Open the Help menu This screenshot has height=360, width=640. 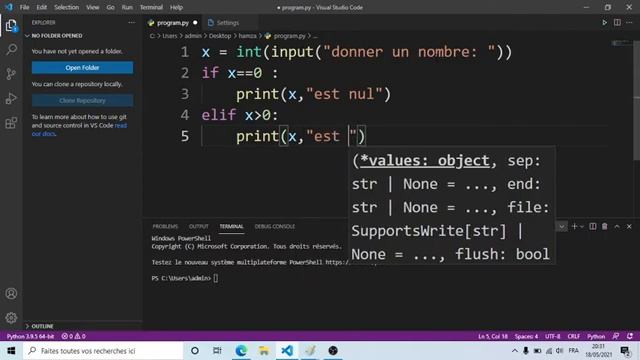pos(176,7)
